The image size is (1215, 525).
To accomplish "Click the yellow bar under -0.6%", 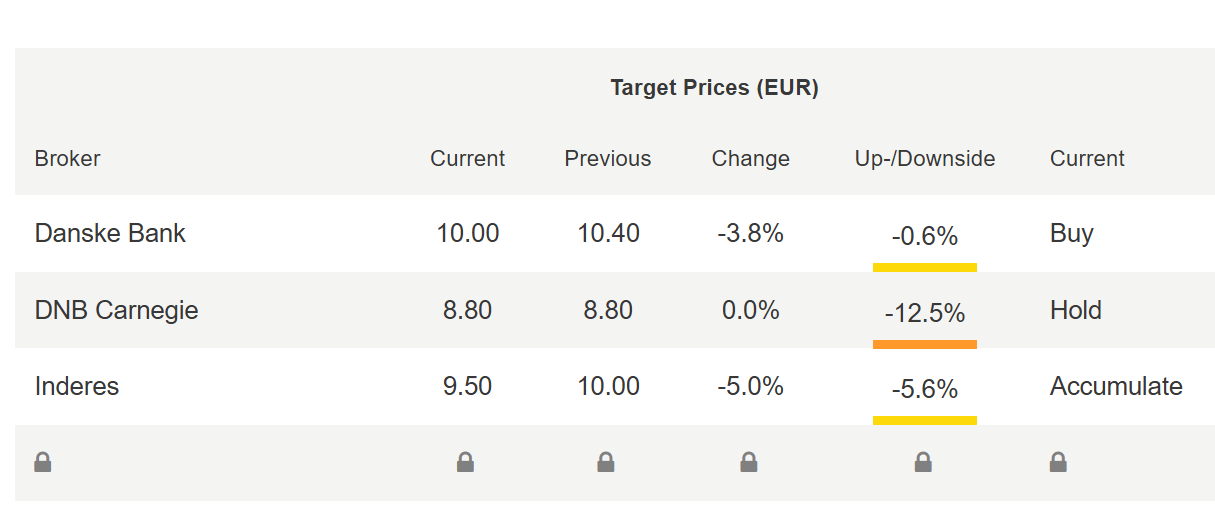I will point(925,267).
